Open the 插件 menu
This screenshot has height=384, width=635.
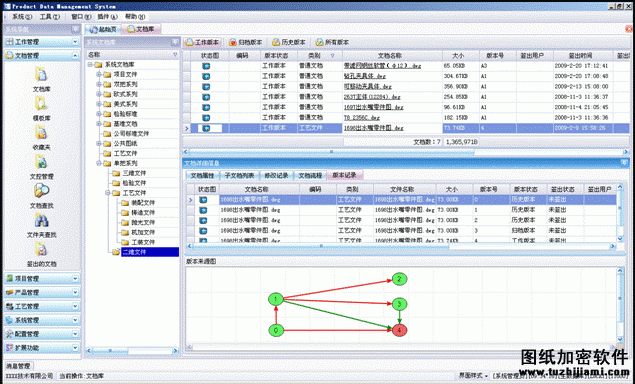107,17
